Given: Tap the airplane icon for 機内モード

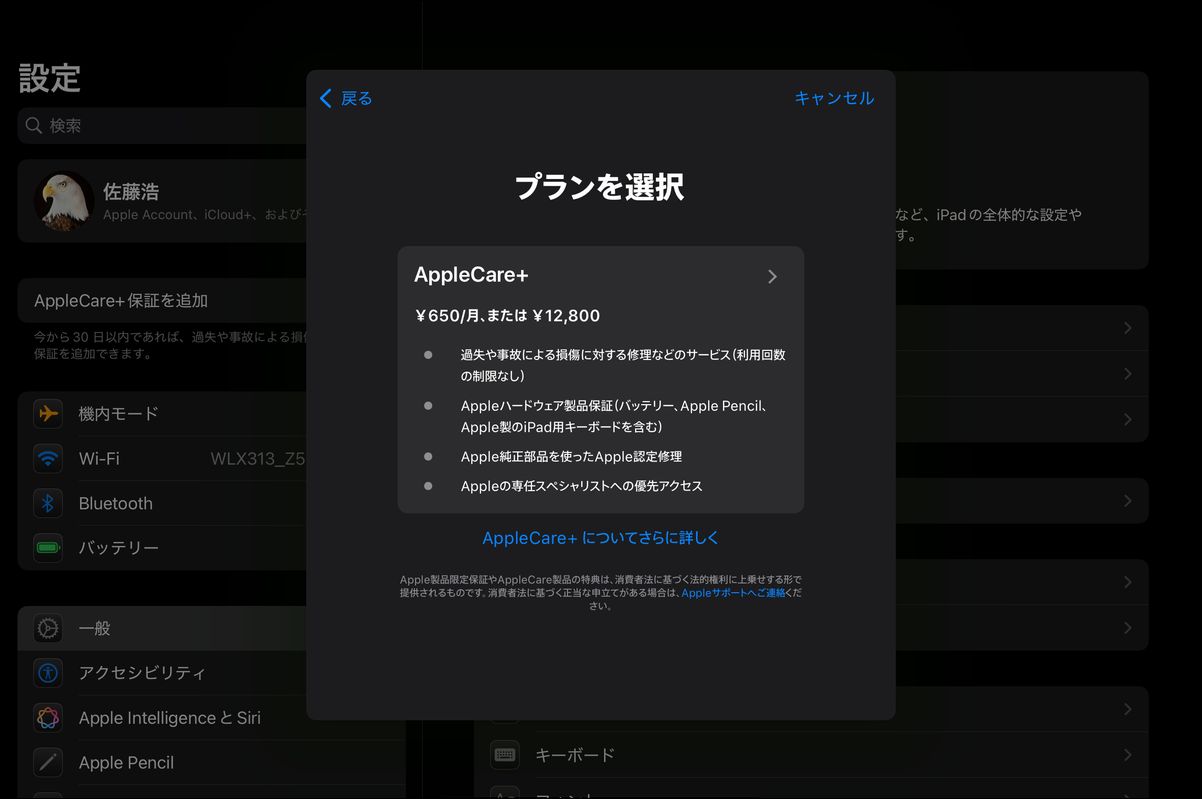Looking at the screenshot, I should click(48, 413).
